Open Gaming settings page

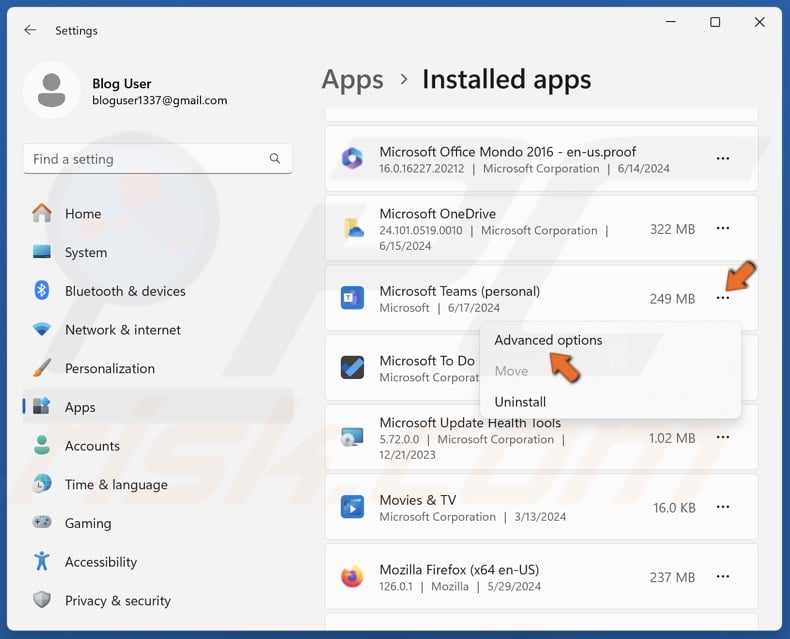point(158,523)
